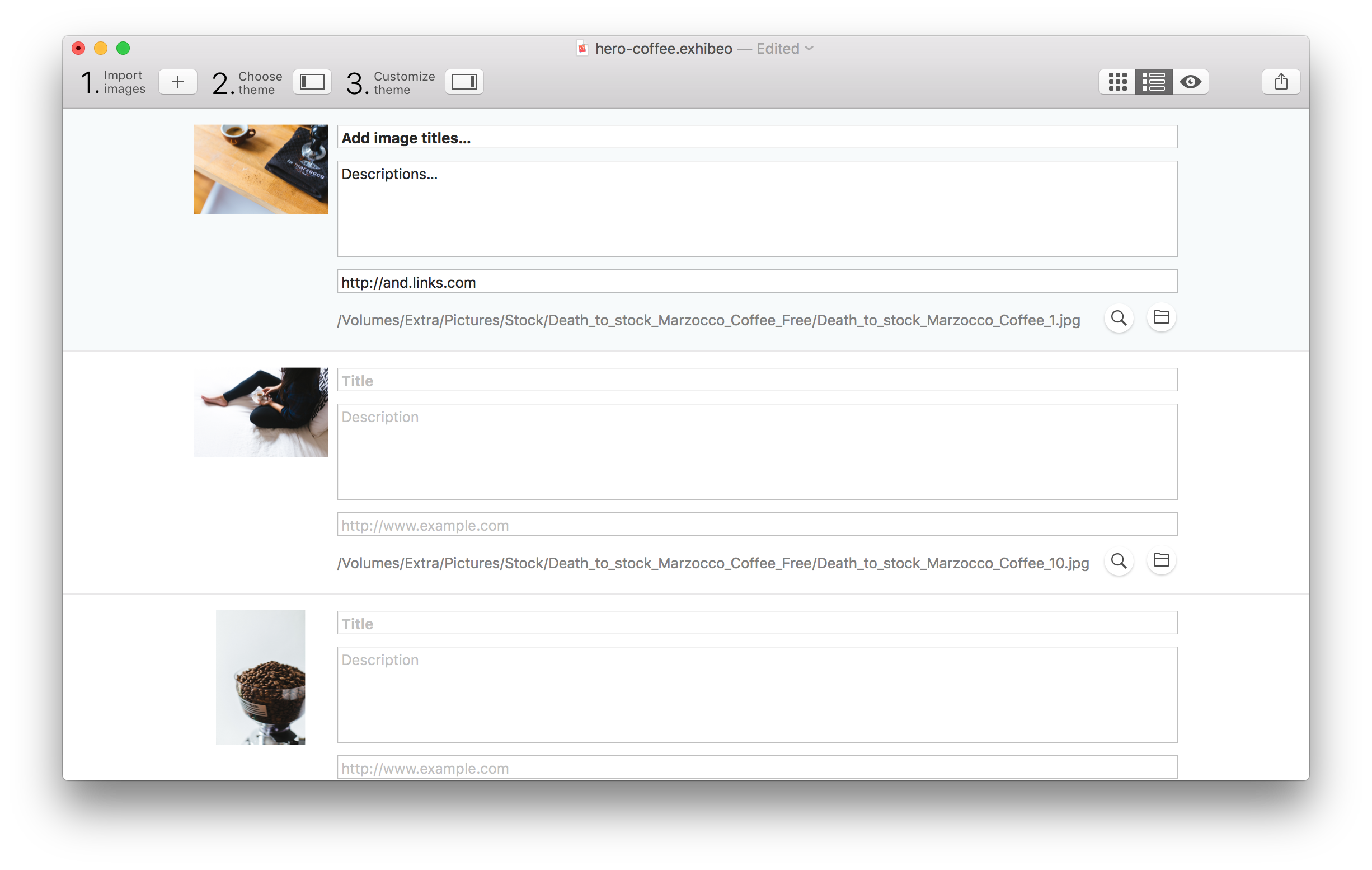Select the coffee cup on table thumbnail

[x=260, y=169]
